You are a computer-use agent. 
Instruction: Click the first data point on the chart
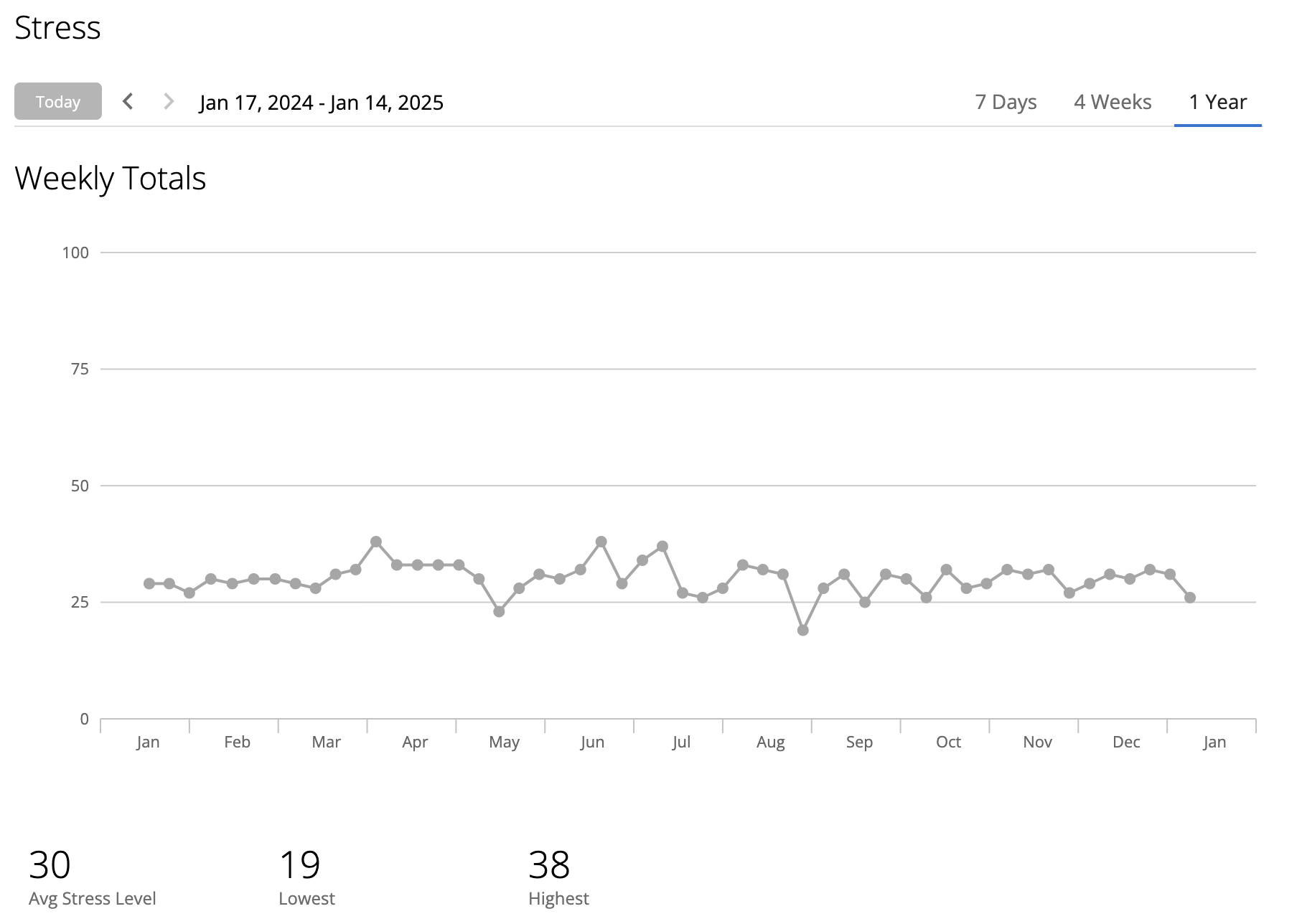click(149, 583)
